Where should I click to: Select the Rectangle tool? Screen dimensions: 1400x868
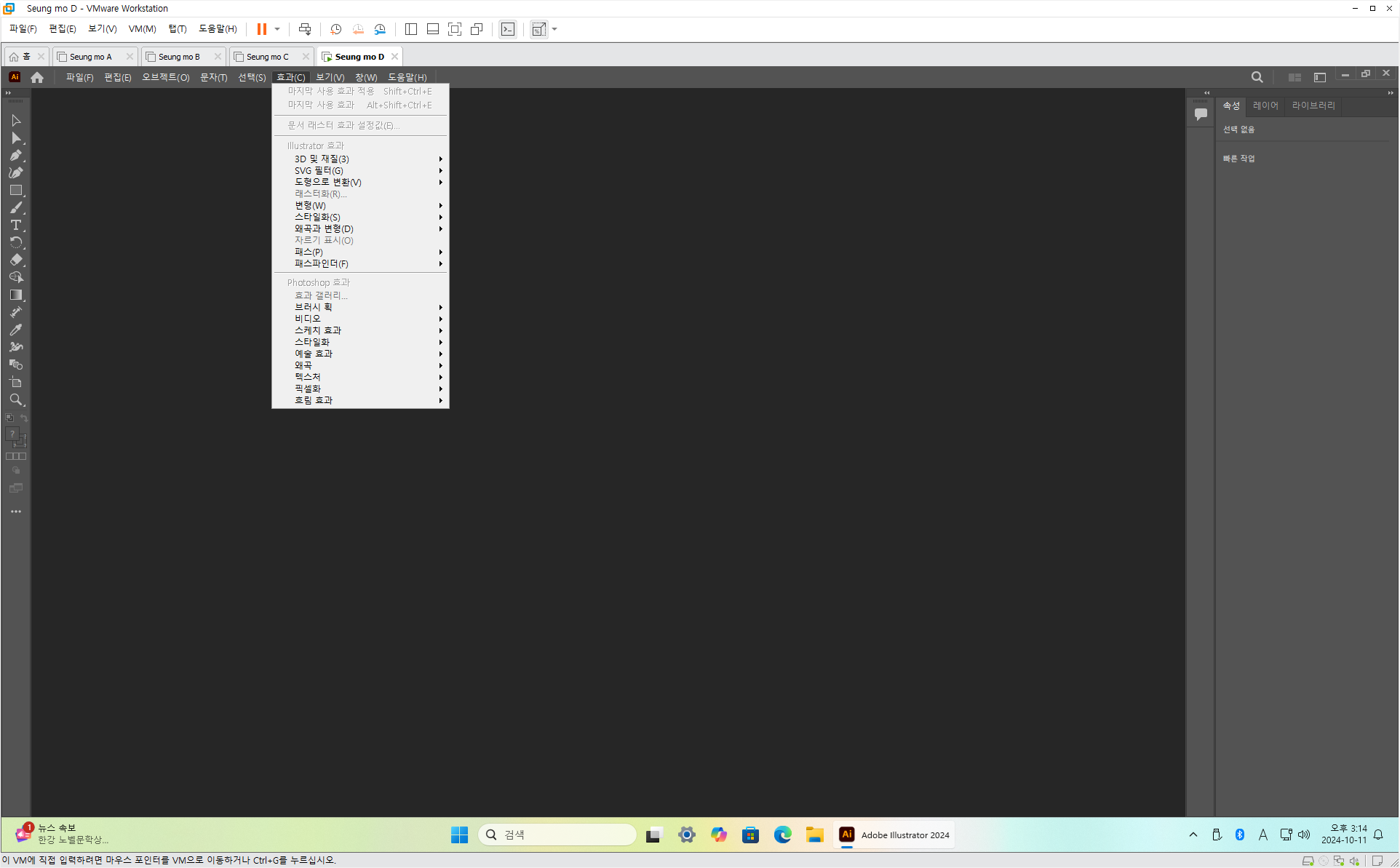coord(16,190)
